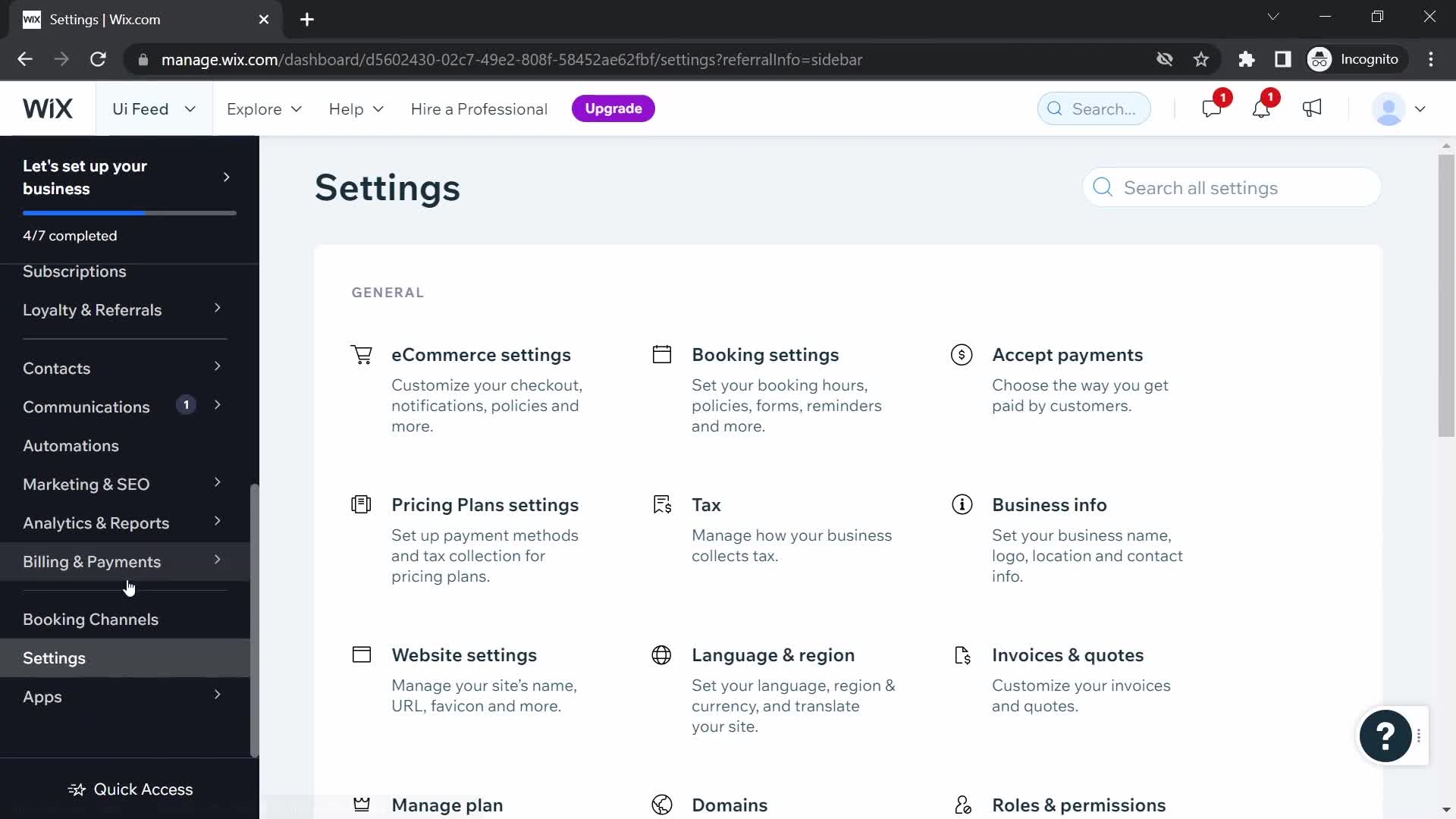
Task: Click the Upgrade button
Action: (613, 108)
